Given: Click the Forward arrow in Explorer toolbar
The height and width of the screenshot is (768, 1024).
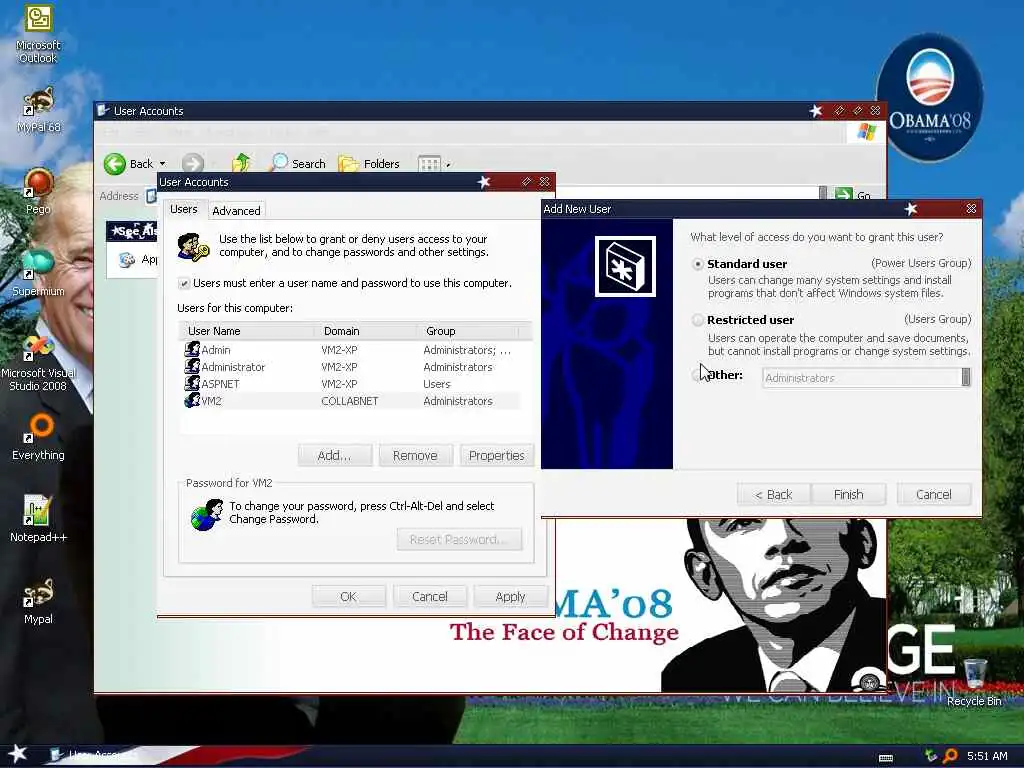Looking at the screenshot, I should (x=193, y=163).
